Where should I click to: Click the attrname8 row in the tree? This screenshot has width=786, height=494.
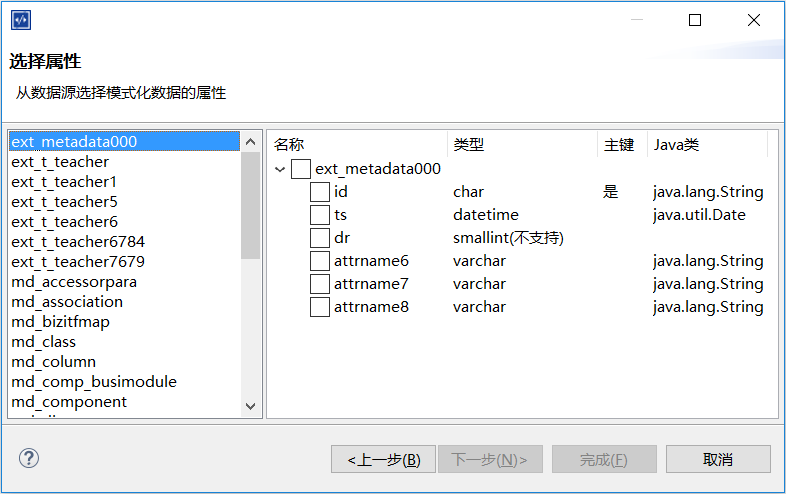pos(371,307)
